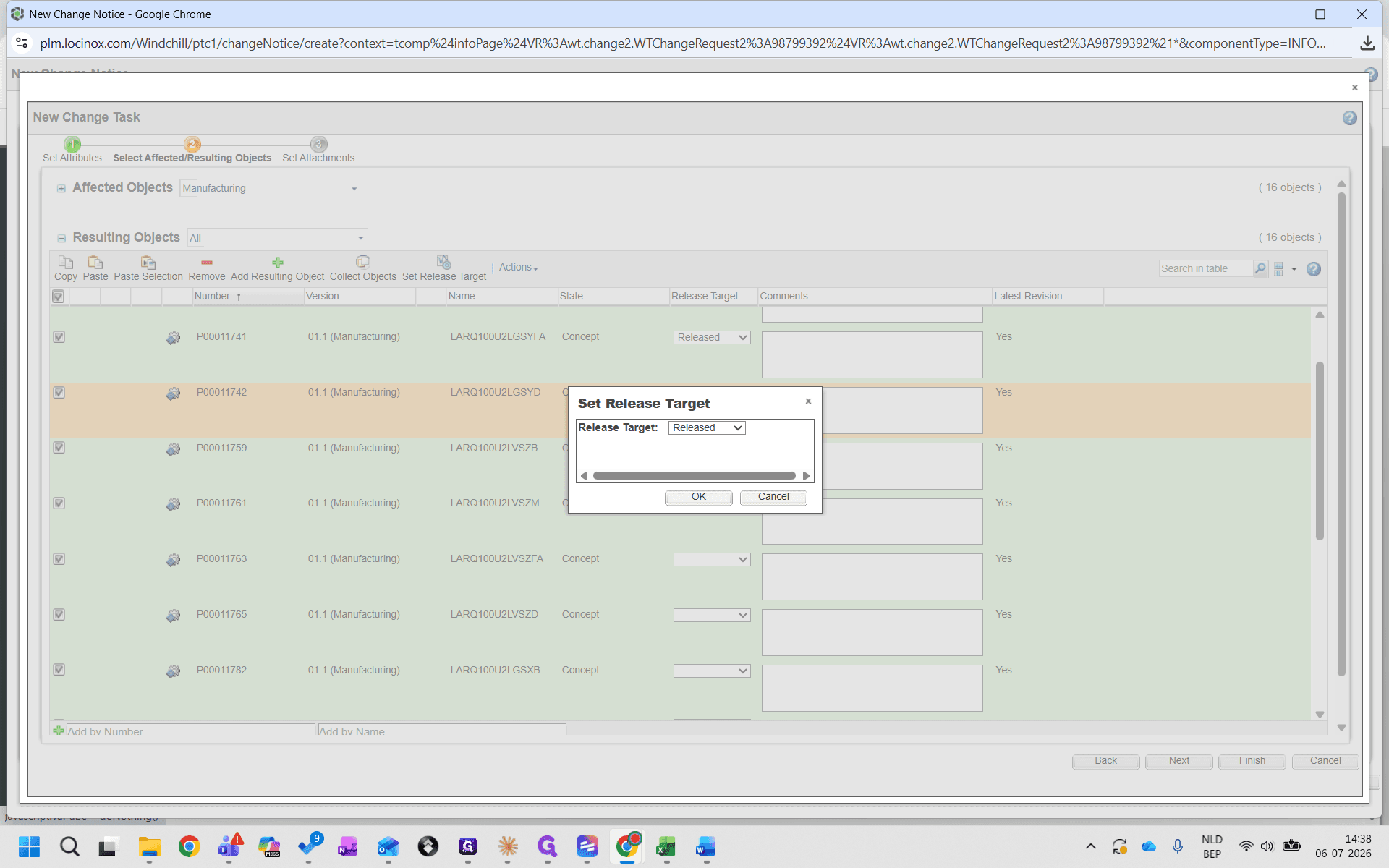Click the Copy toolbar icon
Screen dimensions: 1389x868
point(65,263)
